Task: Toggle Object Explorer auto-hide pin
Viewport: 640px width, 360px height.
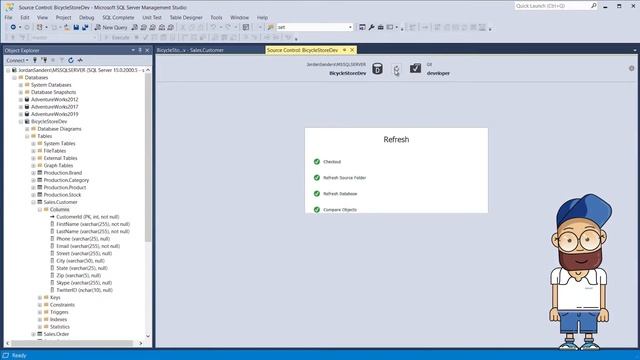Action: click(140, 50)
